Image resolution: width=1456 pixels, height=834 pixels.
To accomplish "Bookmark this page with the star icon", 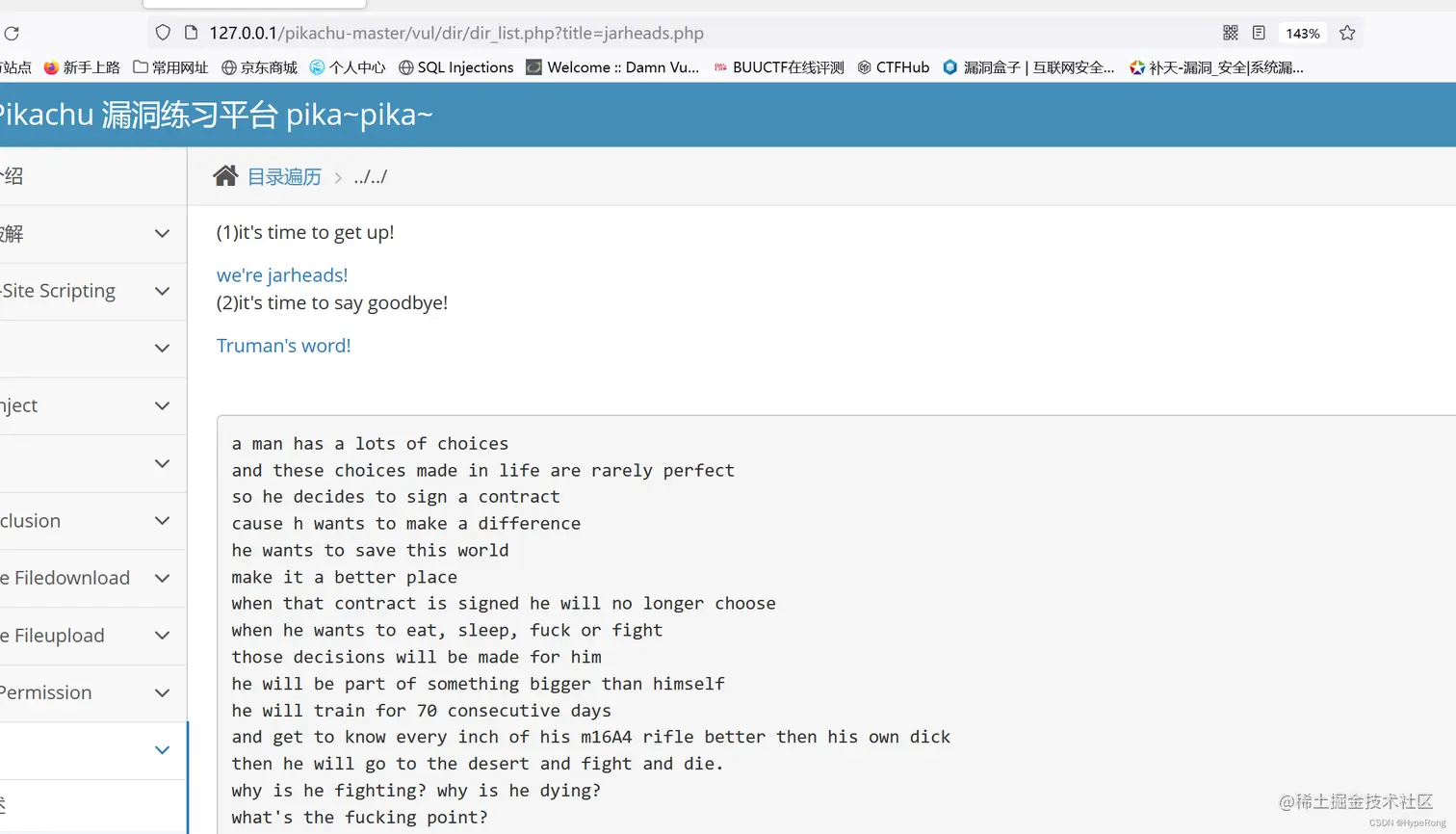I will pos(1347,33).
